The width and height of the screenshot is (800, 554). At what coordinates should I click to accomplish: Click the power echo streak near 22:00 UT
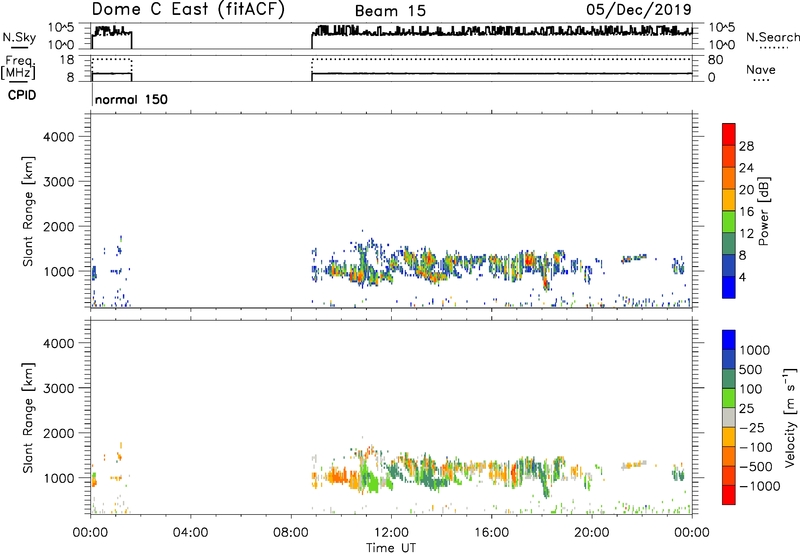tap(634, 258)
